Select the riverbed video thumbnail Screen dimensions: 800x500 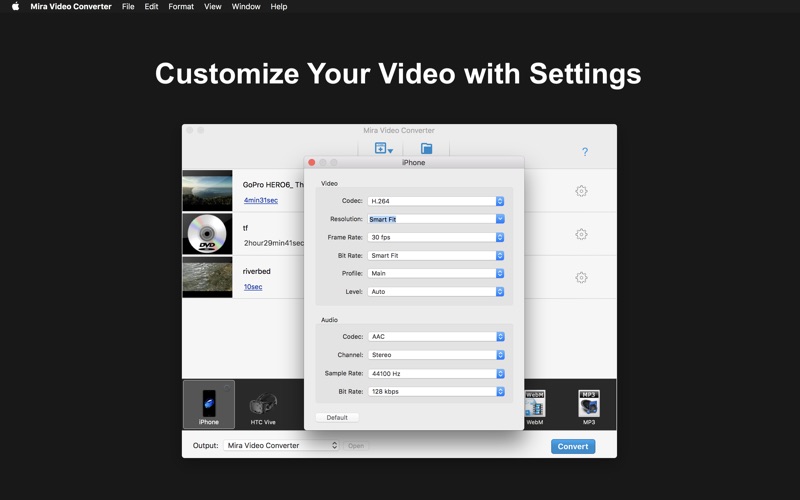point(207,277)
